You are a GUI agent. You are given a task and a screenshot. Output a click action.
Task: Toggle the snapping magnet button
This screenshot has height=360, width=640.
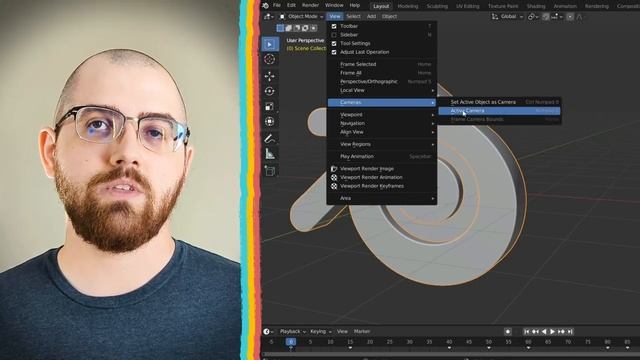coord(546,16)
